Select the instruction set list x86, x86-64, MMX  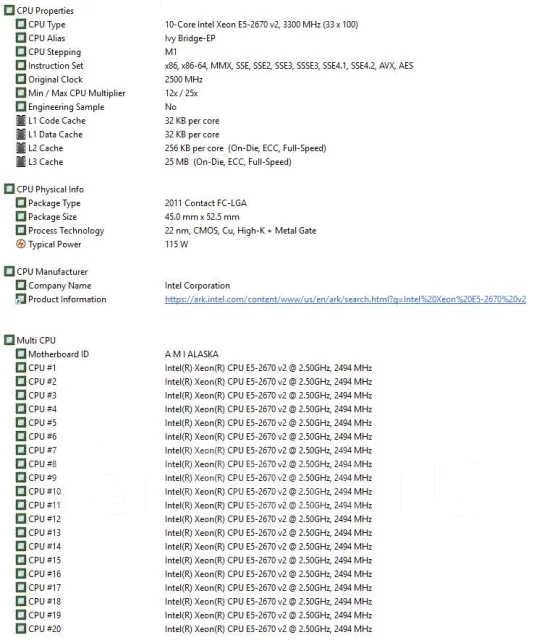(x=289, y=66)
